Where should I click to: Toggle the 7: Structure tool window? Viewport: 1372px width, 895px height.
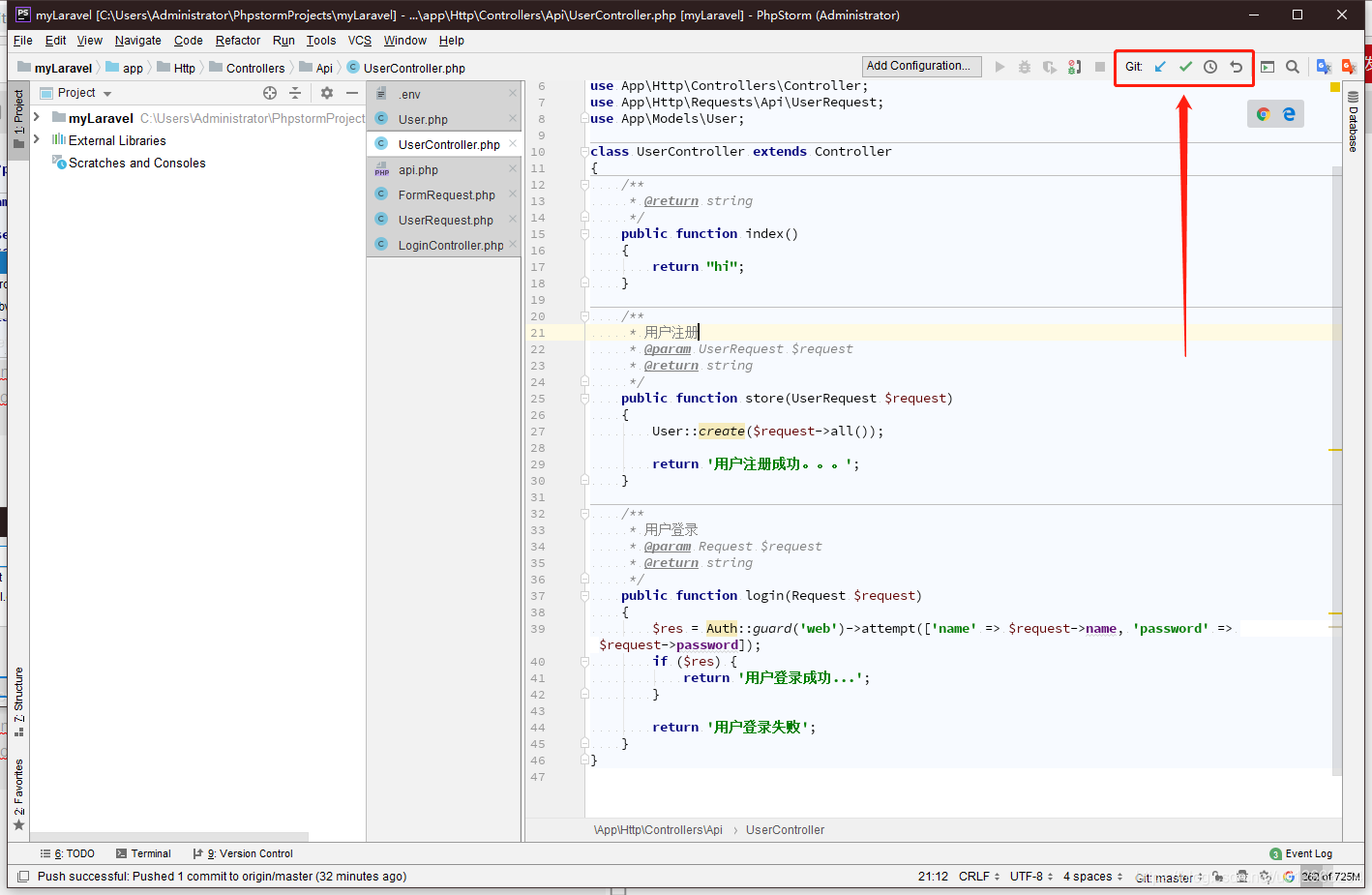(x=18, y=701)
